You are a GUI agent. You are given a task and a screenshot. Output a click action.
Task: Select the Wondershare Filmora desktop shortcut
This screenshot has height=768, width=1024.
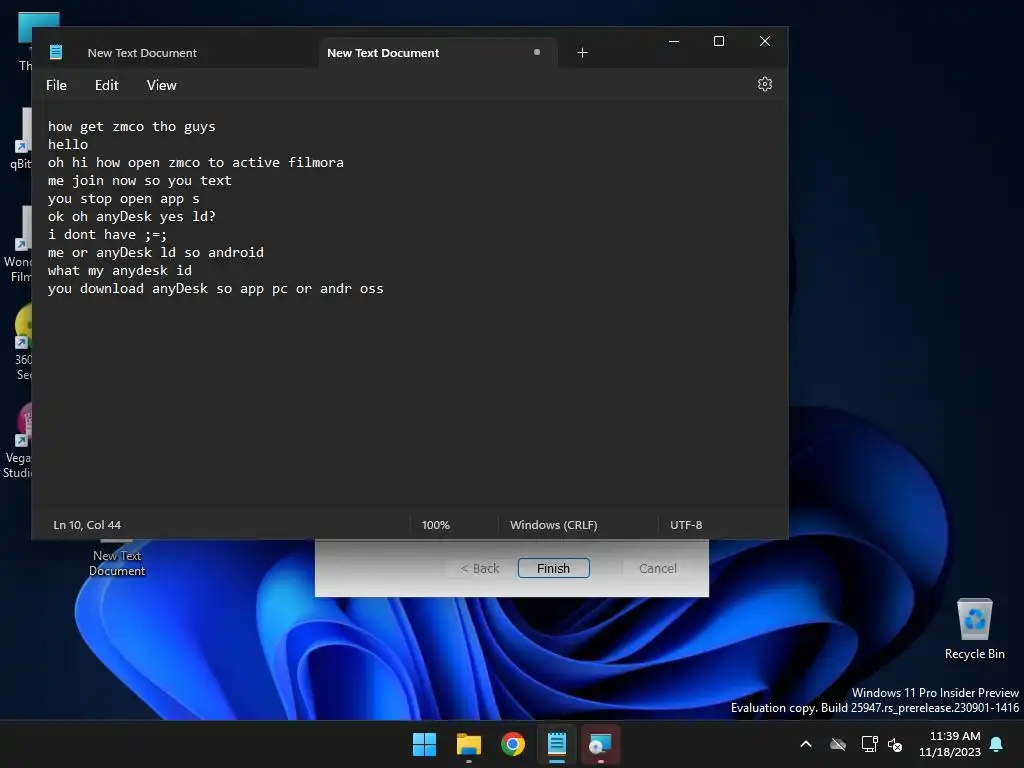click(18, 244)
